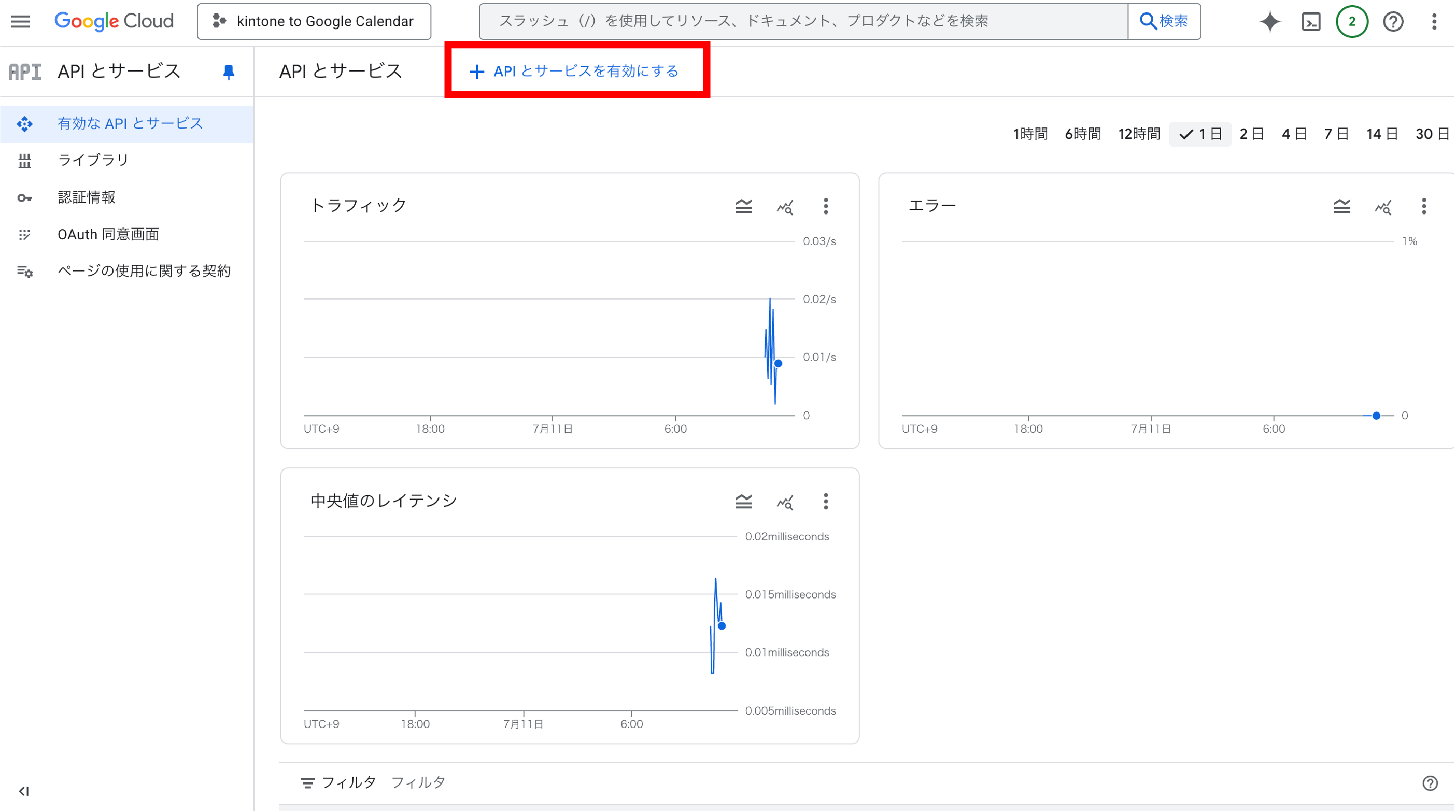Select the 6時間 time range
This screenshot has width=1456, height=812.
coord(1083,135)
